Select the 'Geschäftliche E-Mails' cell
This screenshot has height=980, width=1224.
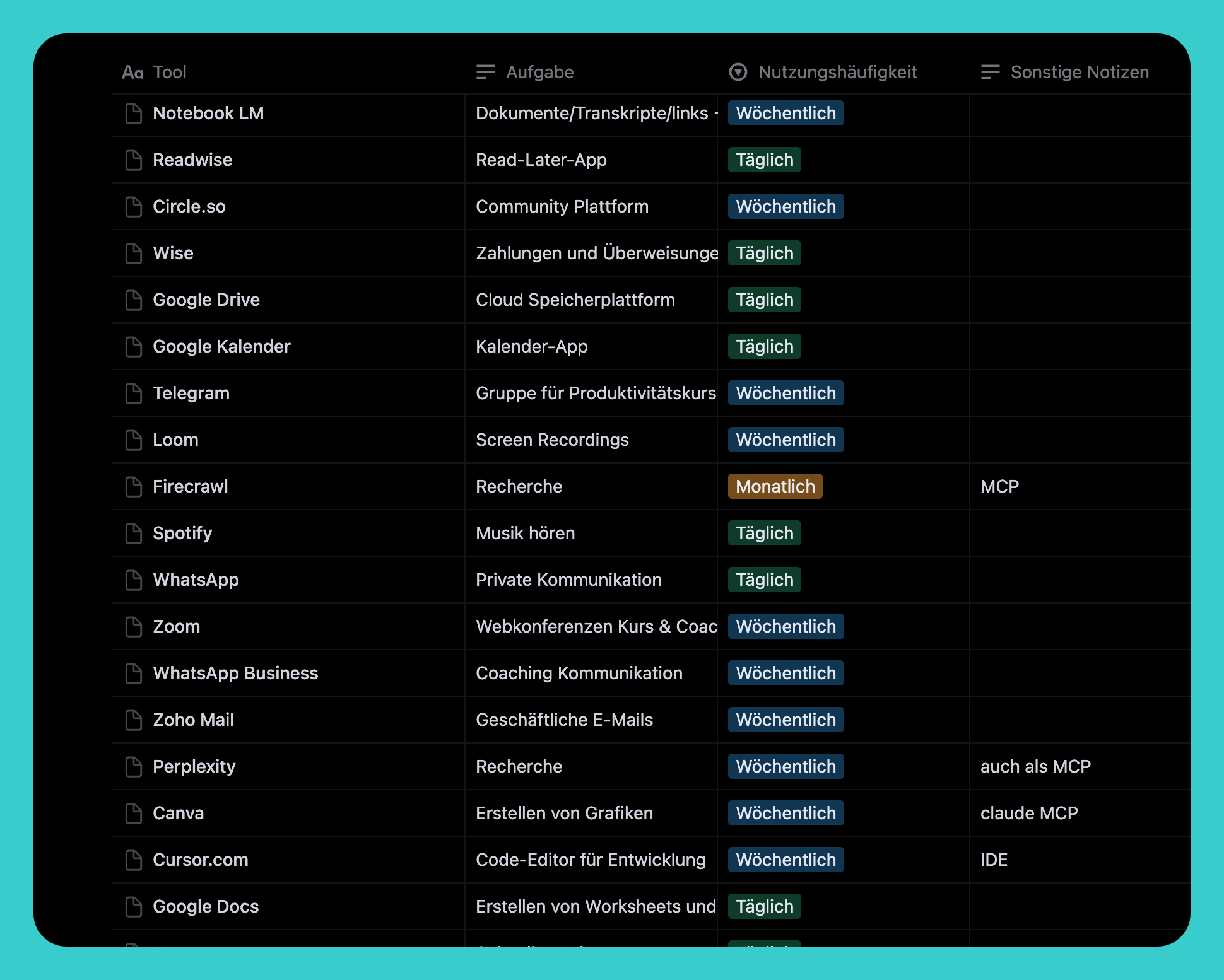click(x=591, y=720)
